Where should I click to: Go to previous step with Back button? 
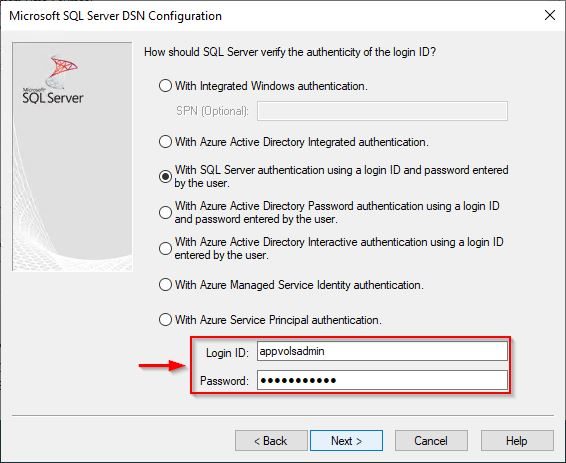(271, 441)
